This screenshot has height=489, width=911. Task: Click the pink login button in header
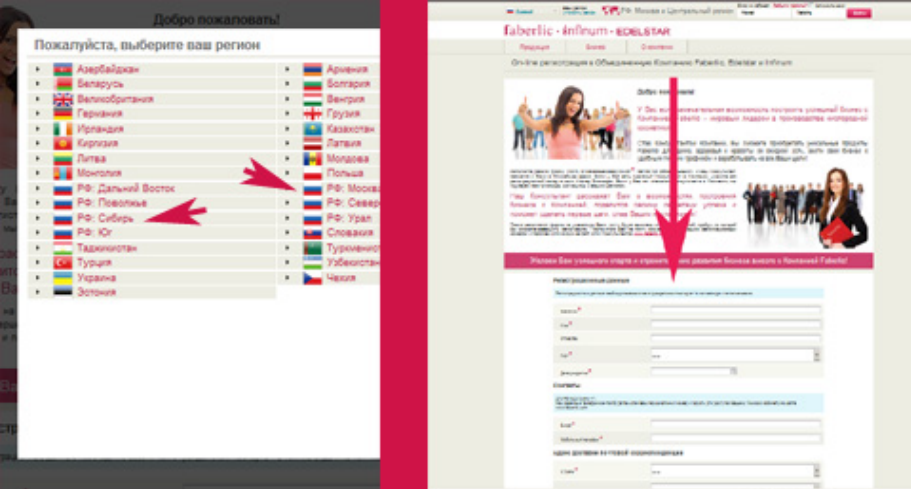pos(859,13)
